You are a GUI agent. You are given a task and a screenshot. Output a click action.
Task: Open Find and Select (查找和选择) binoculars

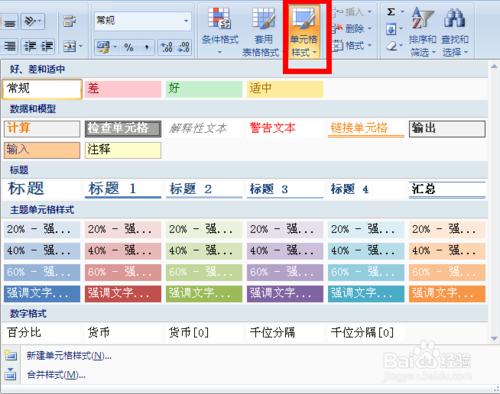point(455,31)
